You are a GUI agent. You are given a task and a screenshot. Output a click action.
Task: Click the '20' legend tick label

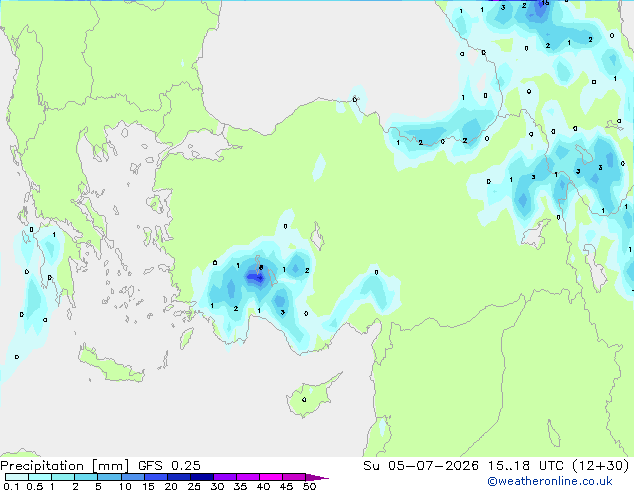click(x=171, y=486)
